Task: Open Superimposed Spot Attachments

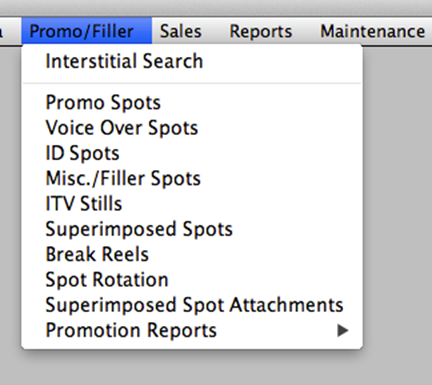Action: click(192, 305)
